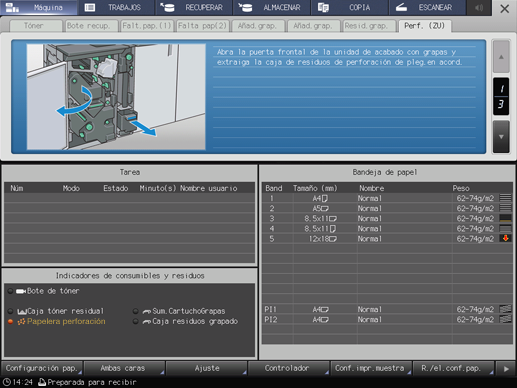Click the punch scraps icon
517x388 pixels.
point(21,322)
